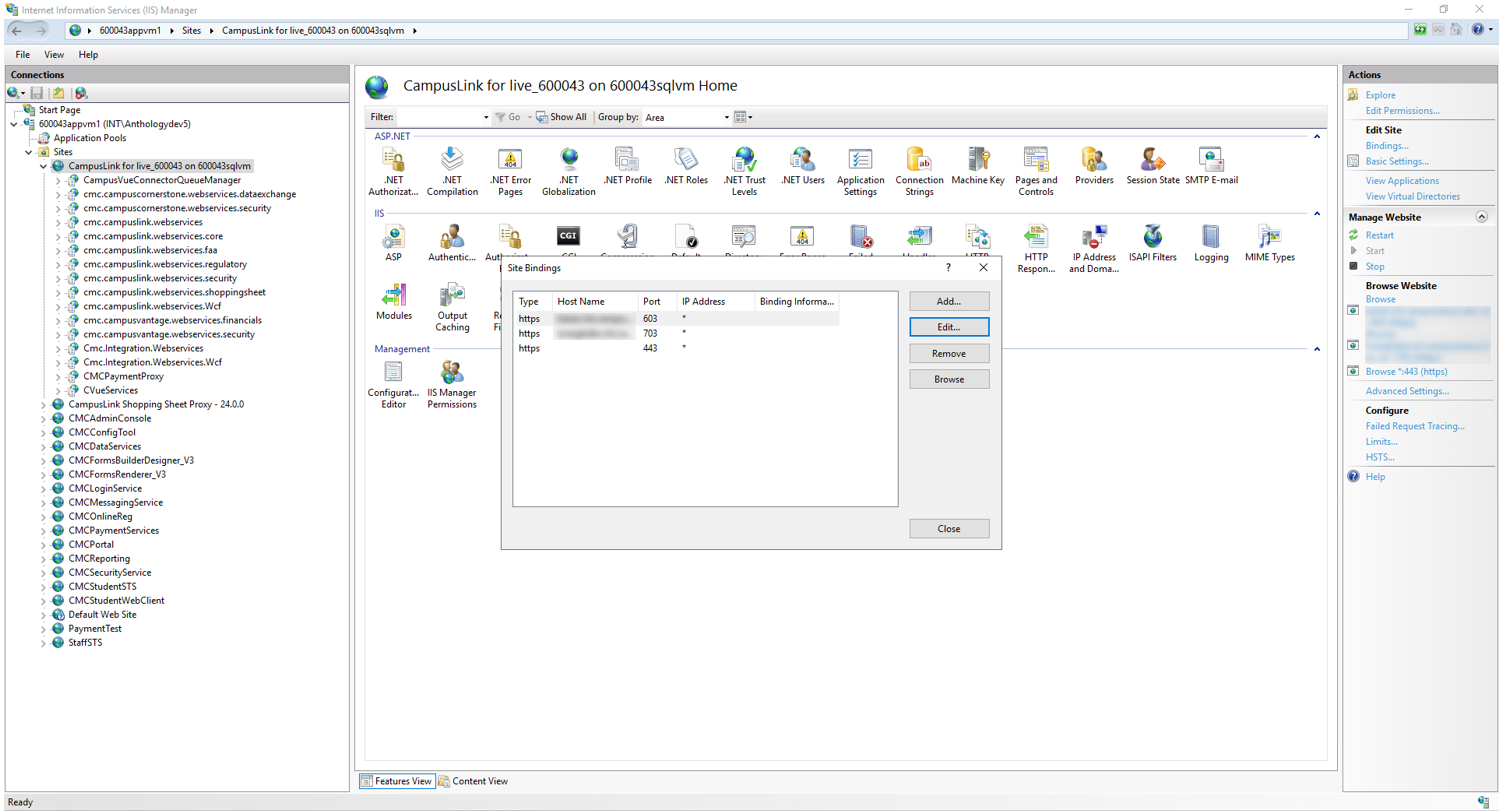This screenshot has width=1505, height=811.
Task: Open the SMTP E-mail feature
Action: (1211, 166)
